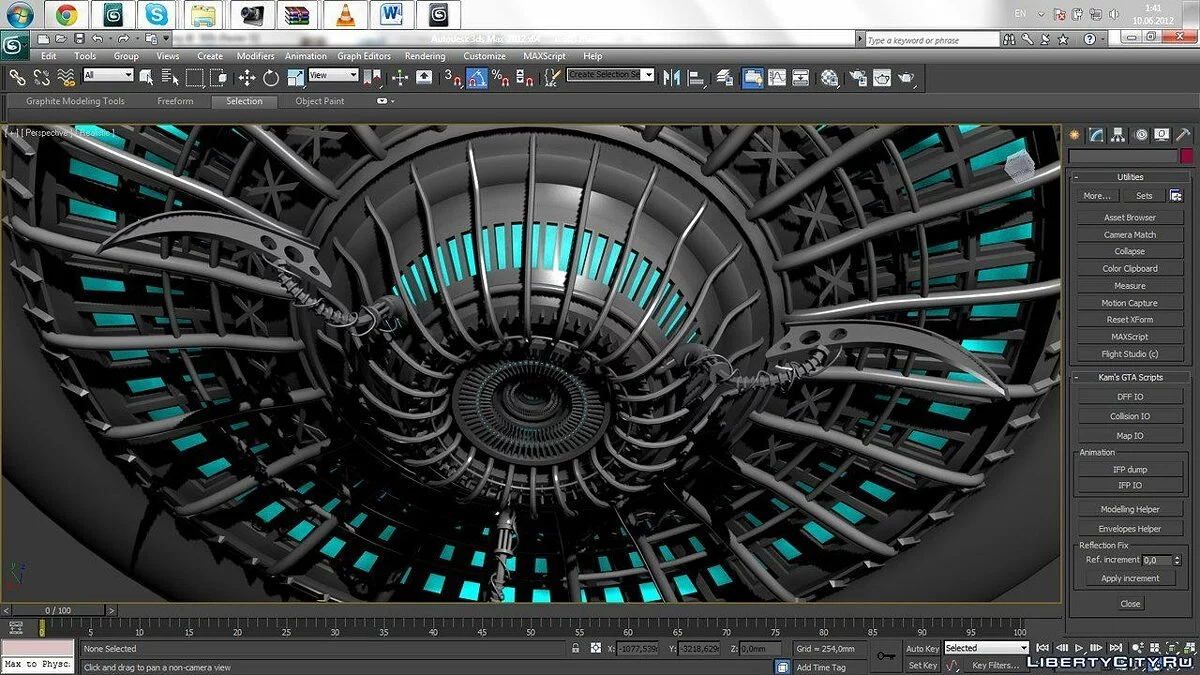Click the object color swatch
Viewport: 1200px width, 675px height.
pyautogui.click(x=1186, y=156)
